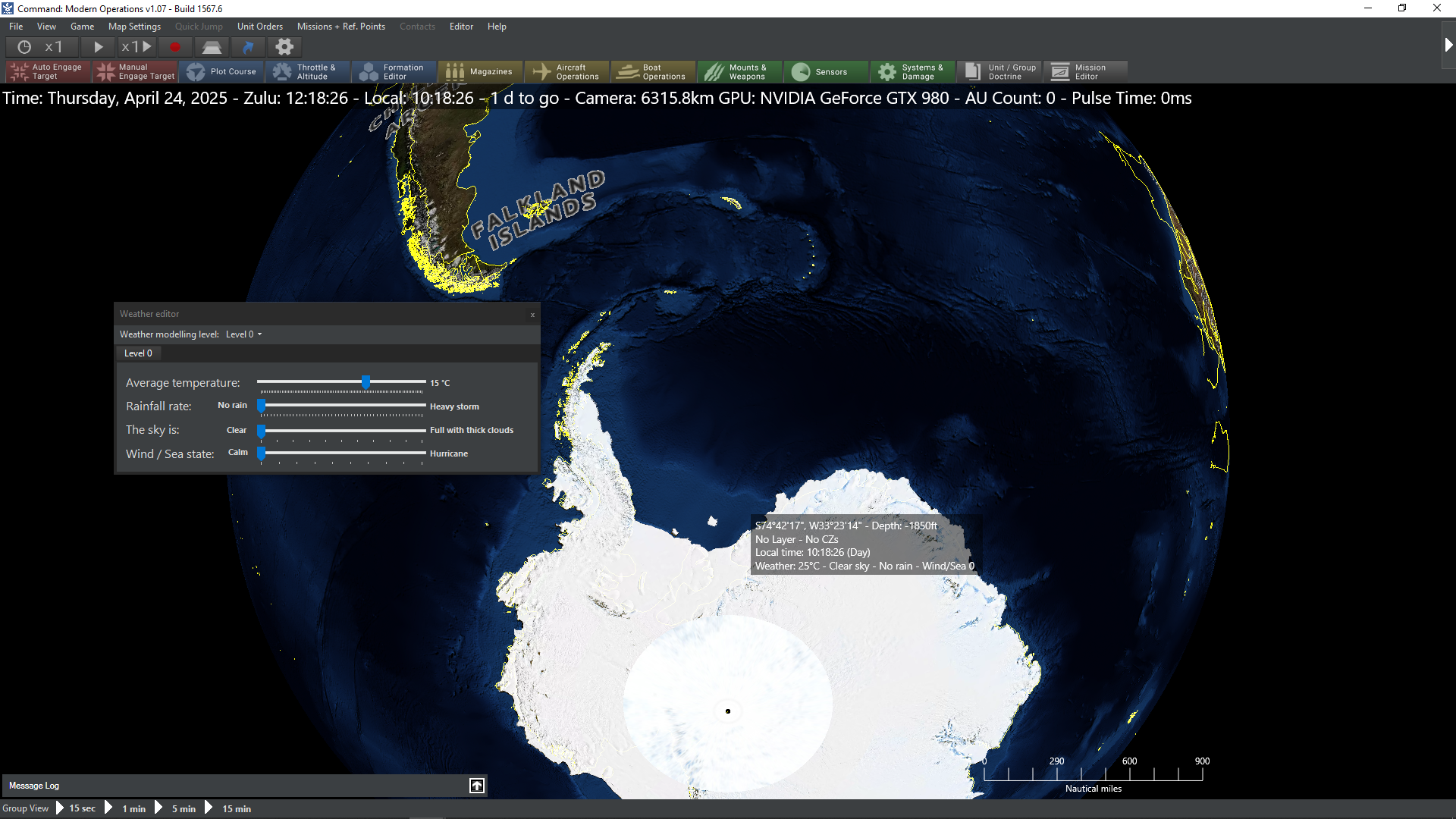Viewport: 1456px width, 819px height.
Task: Click the red record button
Action: click(175, 47)
